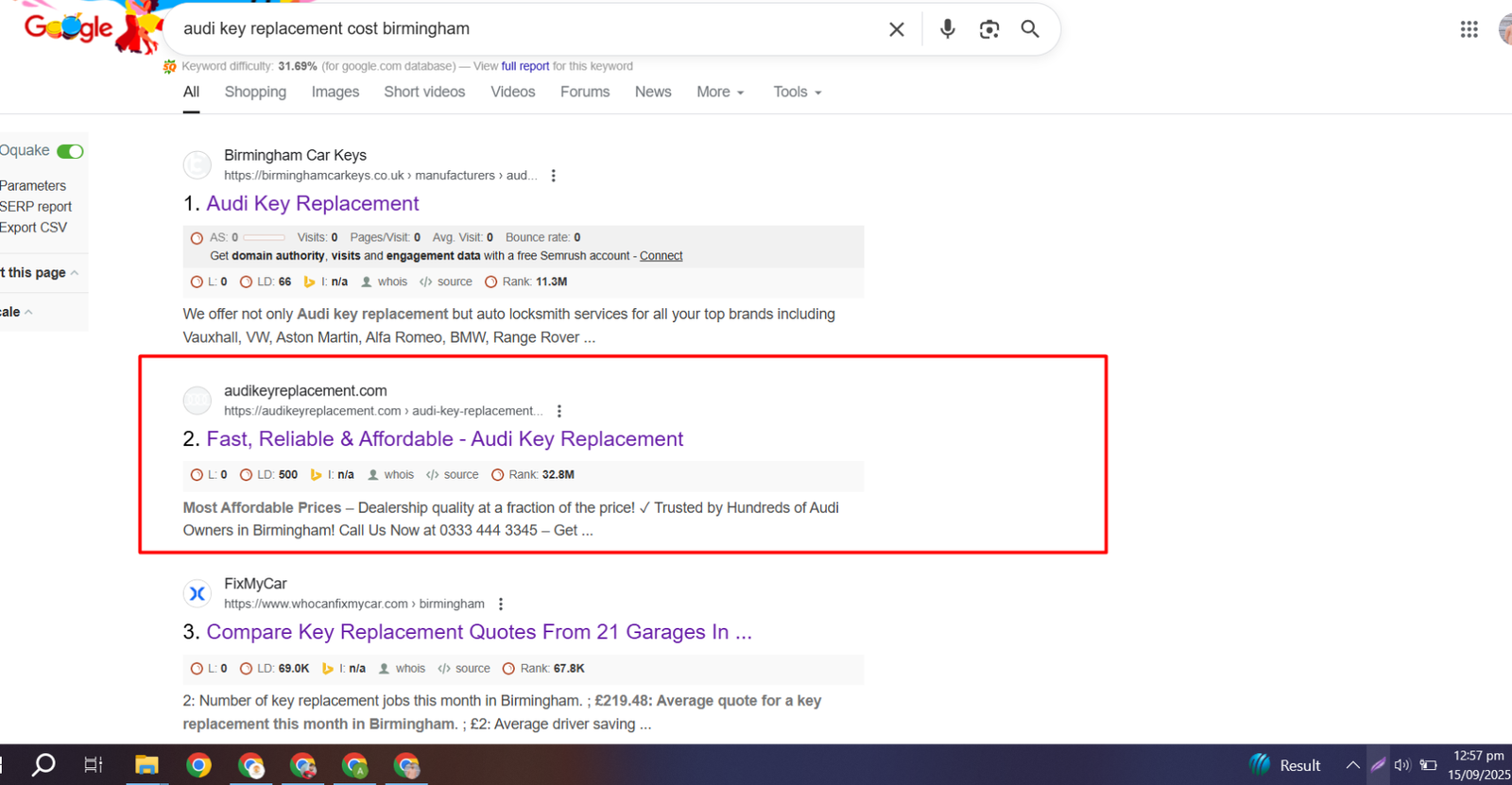
Task: Switch to the Shopping tab
Action: 255,92
